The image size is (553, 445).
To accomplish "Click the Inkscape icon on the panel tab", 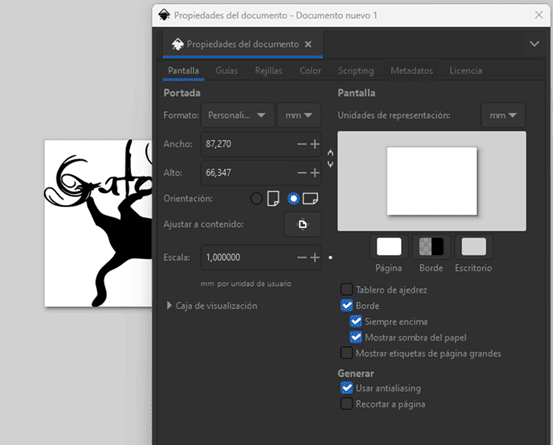I will coord(177,44).
